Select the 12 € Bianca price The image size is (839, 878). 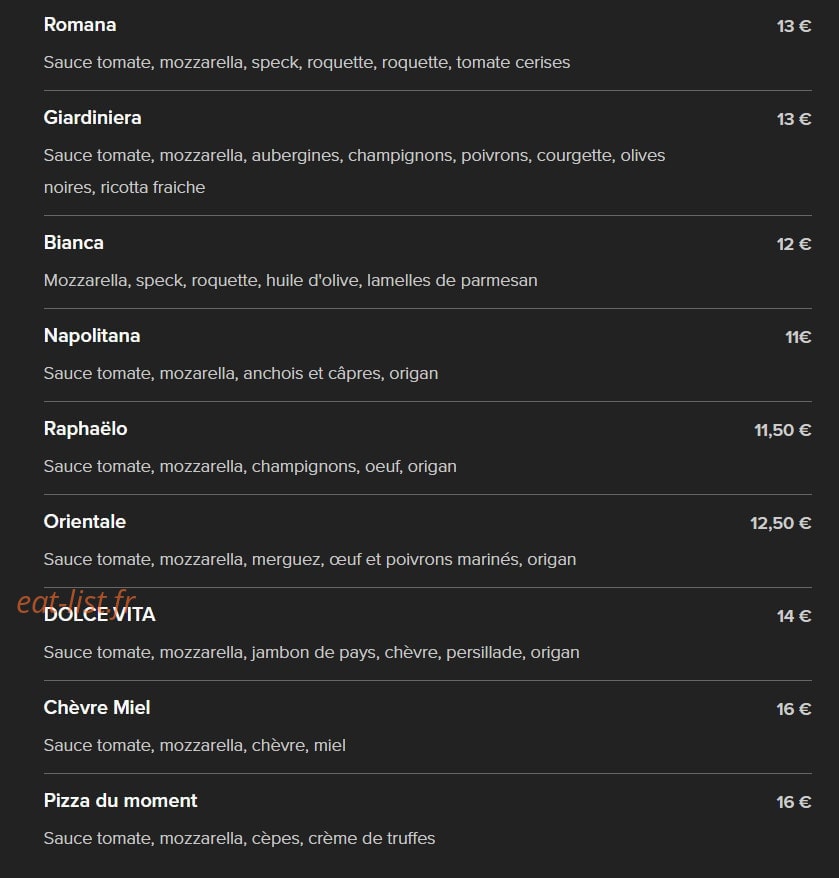click(x=794, y=244)
